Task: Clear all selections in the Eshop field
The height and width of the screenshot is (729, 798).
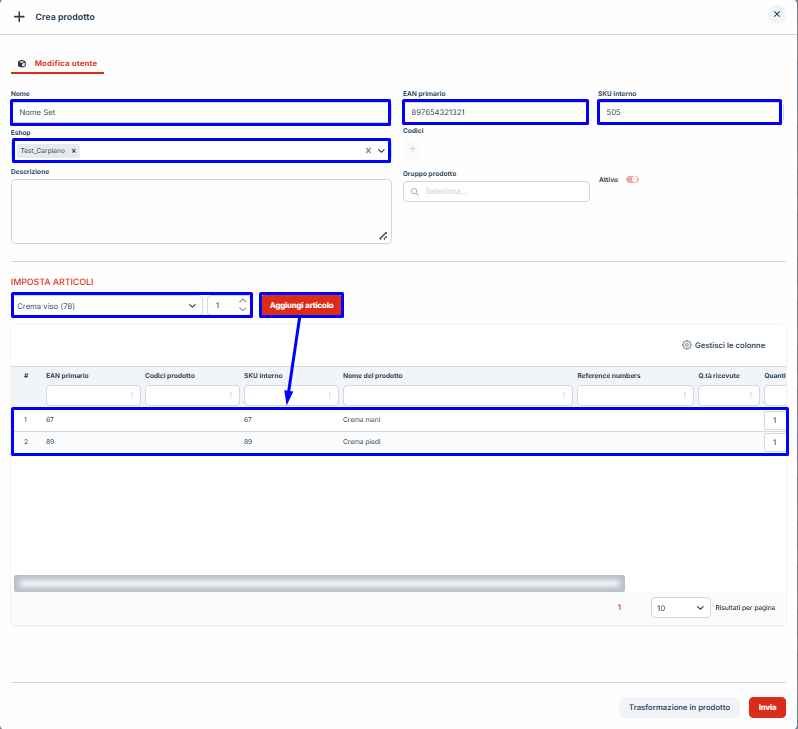Action: [x=367, y=151]
